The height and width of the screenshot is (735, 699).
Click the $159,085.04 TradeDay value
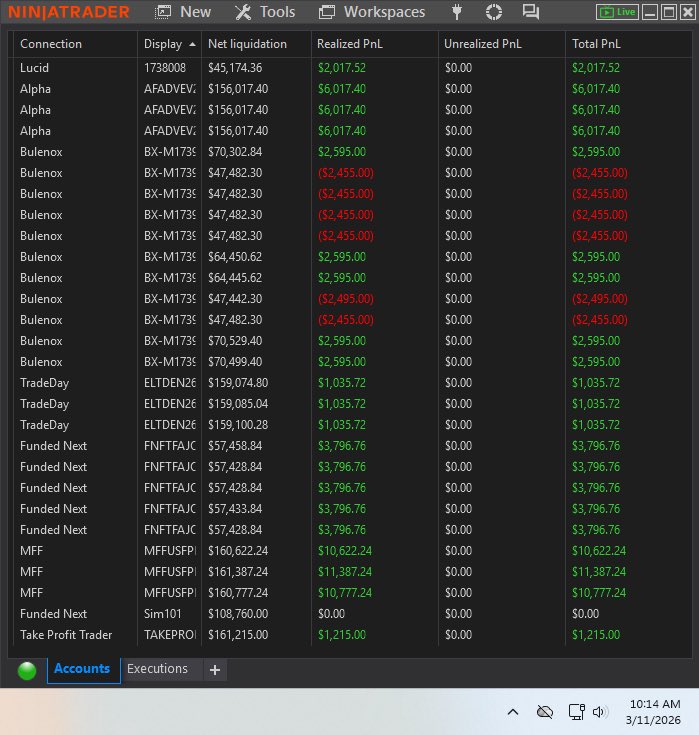[238, 404]
